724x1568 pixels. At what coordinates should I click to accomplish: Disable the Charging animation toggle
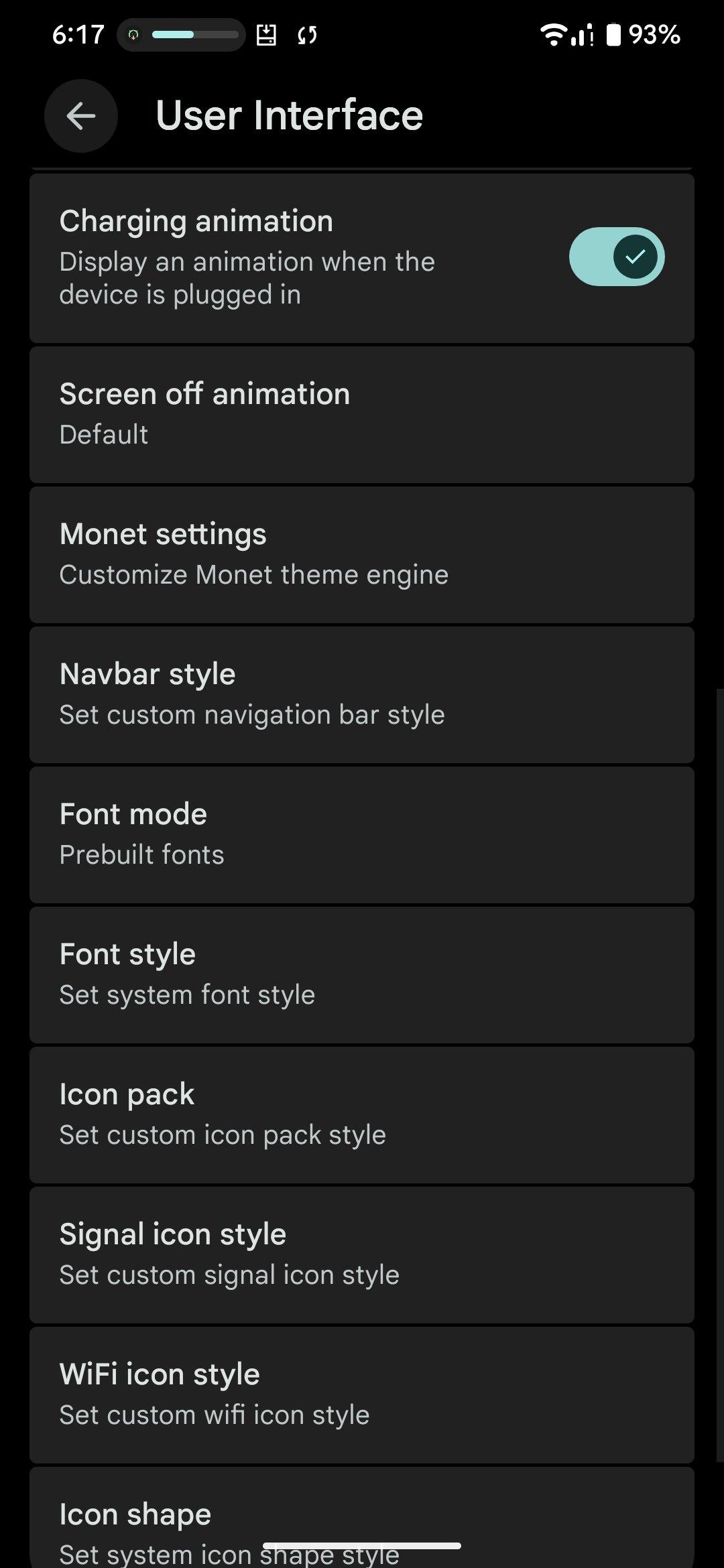616,257
